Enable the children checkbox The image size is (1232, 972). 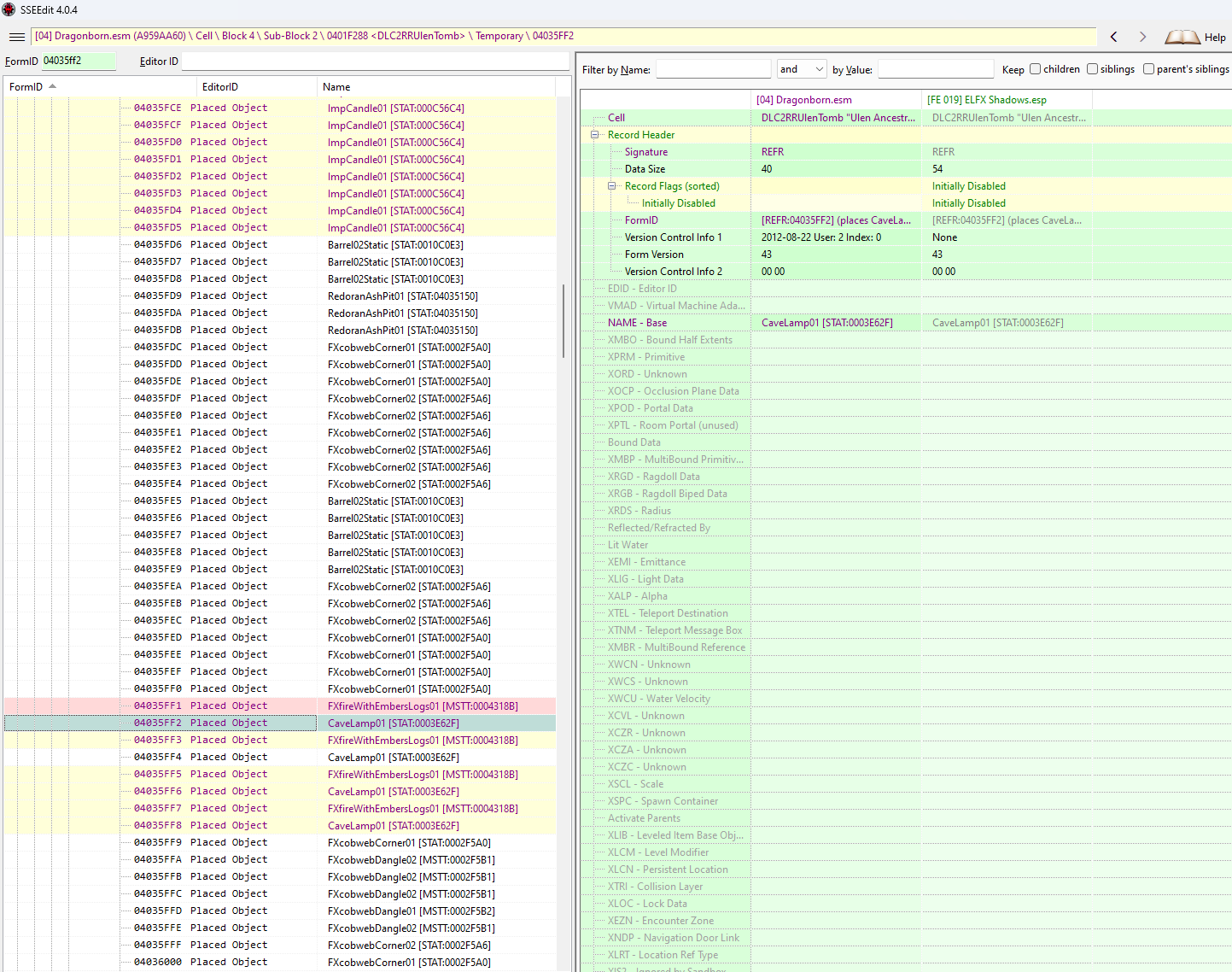point(1035,69)
